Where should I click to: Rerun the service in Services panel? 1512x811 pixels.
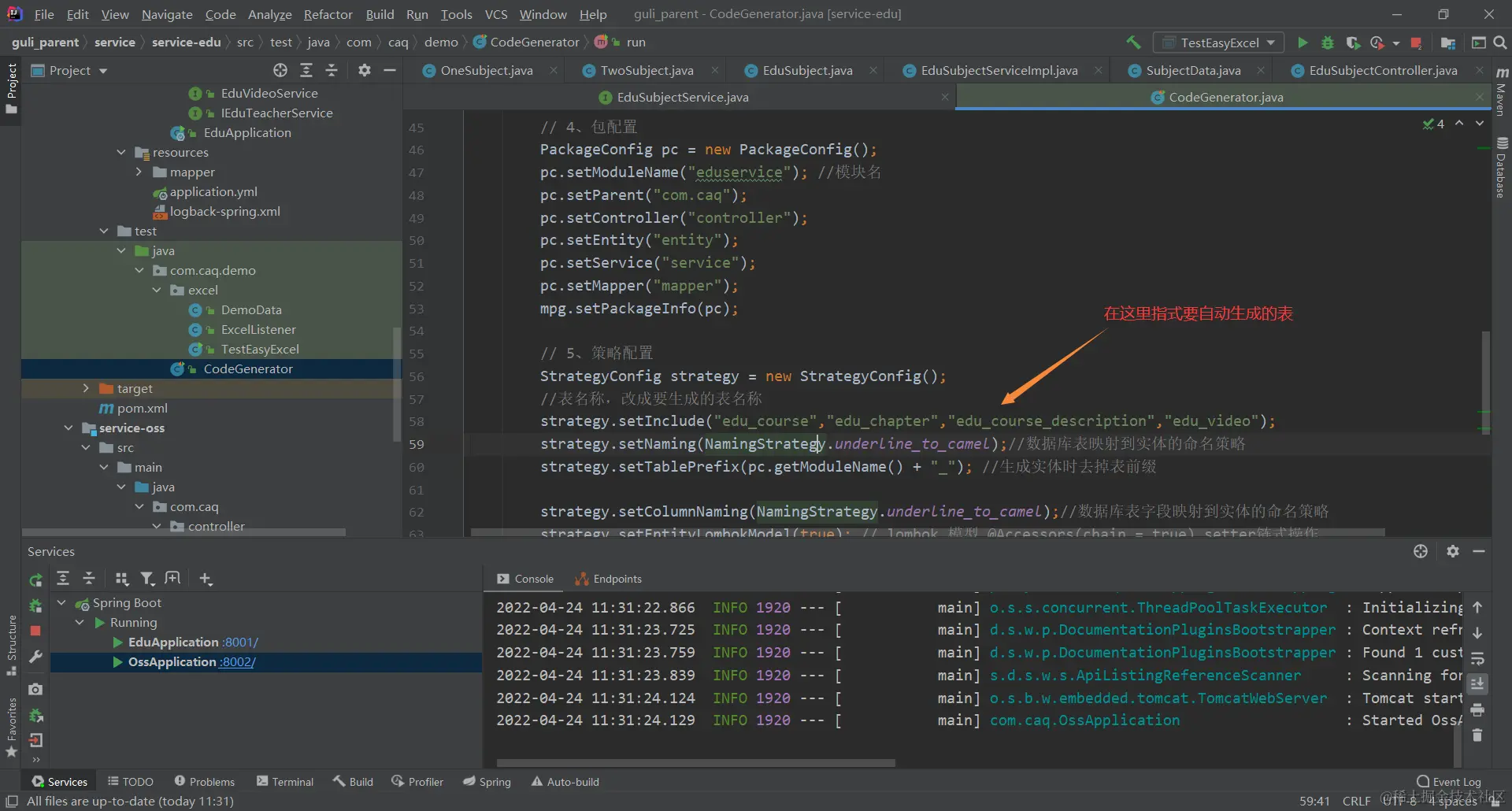(x=35, y=580)
